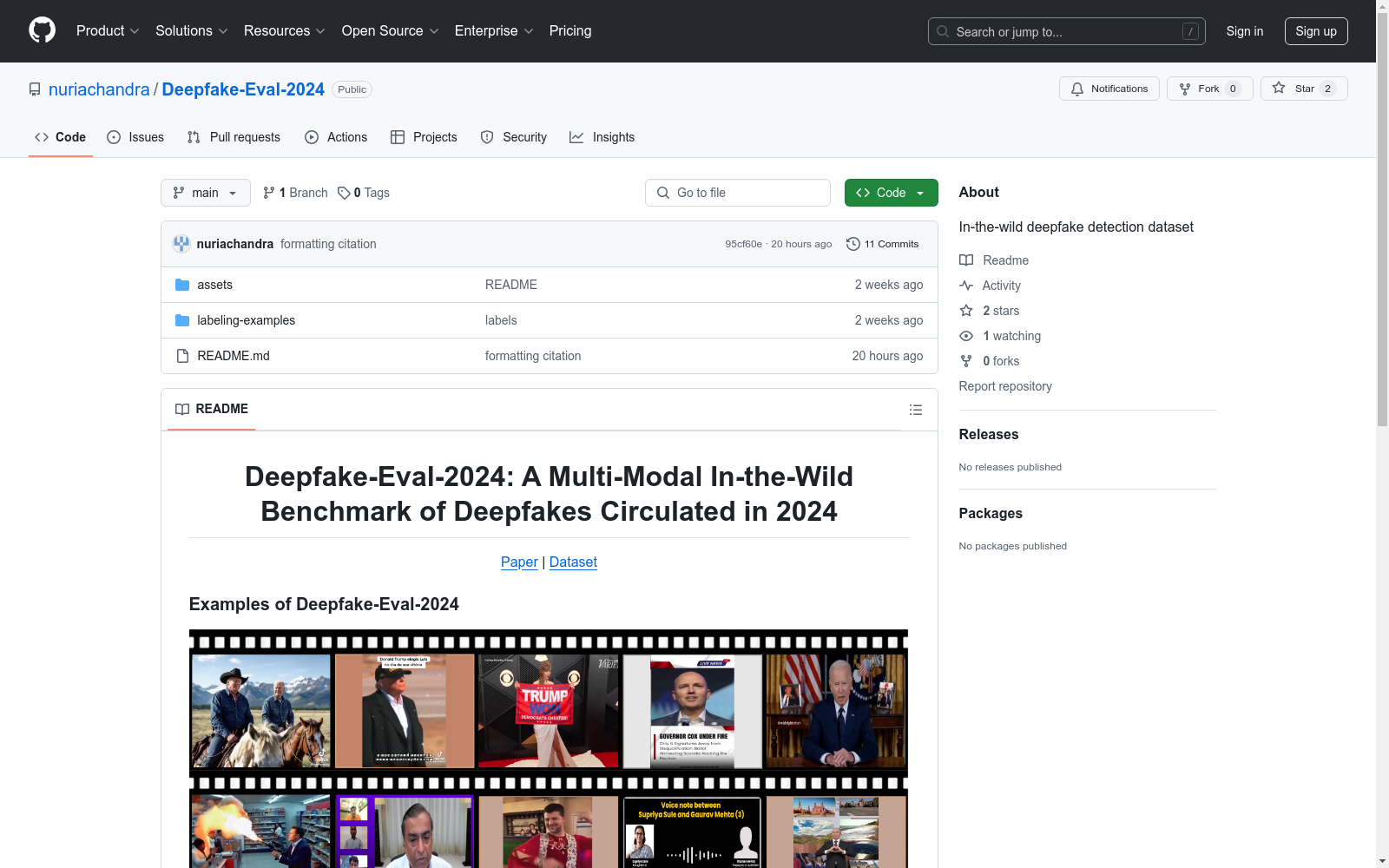Focus the Search or jump to field
Screen dimensions: 1389x868
(1066, 31)
